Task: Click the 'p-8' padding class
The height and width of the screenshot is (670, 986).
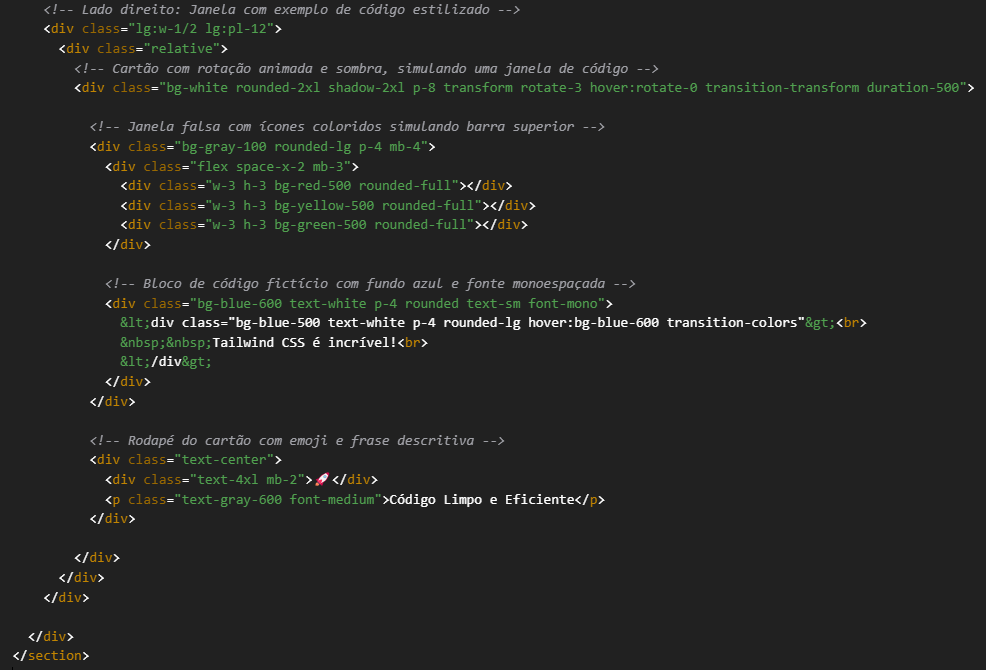Action: [x=424, y=87]
